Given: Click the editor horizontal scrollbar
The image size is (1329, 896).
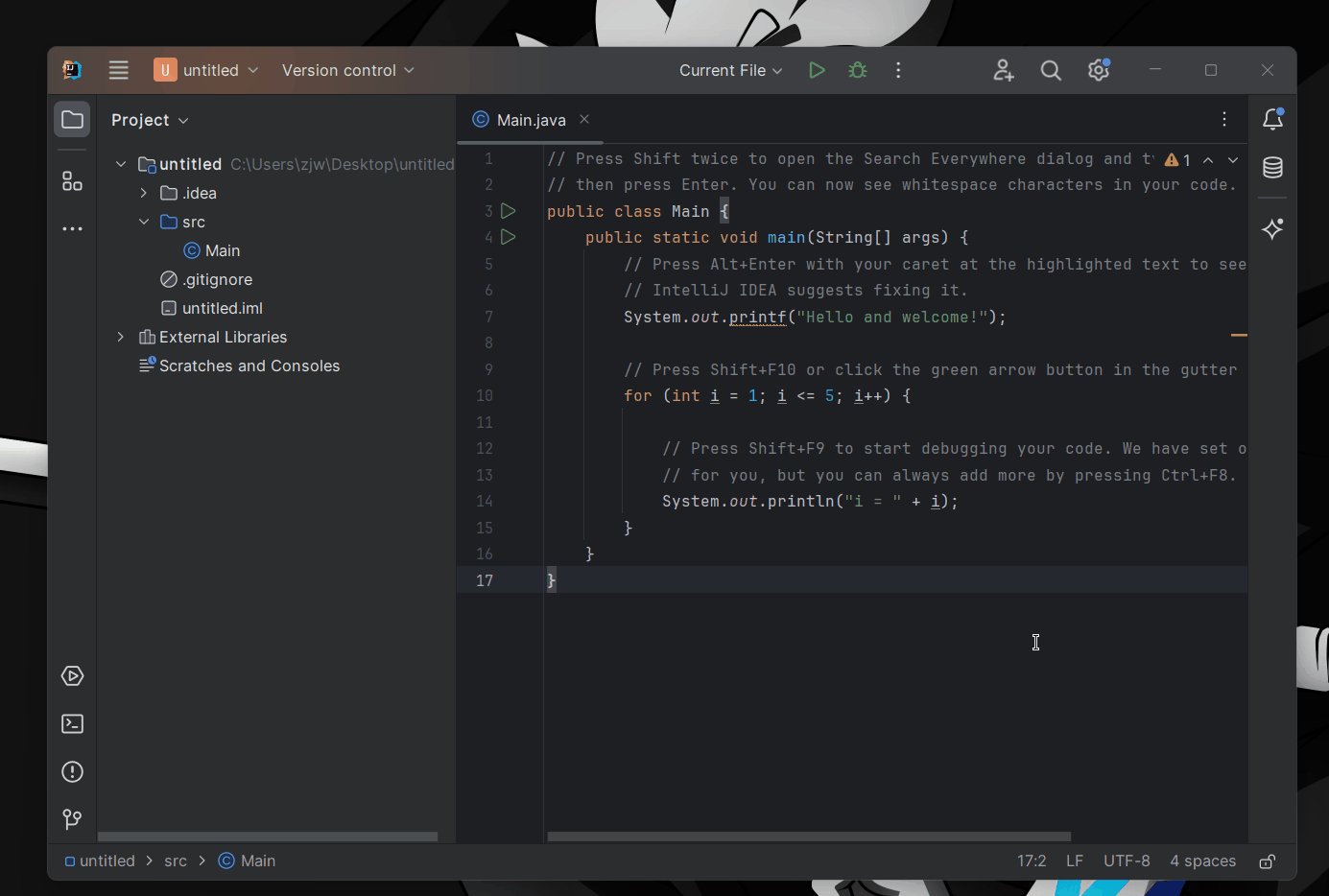Looking at the screenshot, I should tap(809, 837).
